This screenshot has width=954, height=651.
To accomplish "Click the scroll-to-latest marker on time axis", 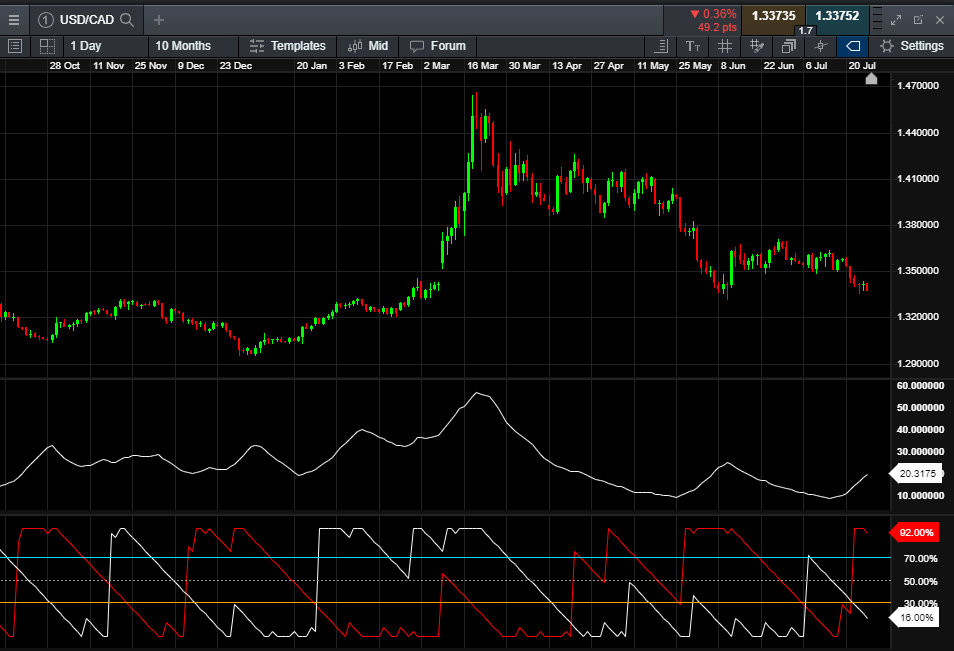I will 871,78.
